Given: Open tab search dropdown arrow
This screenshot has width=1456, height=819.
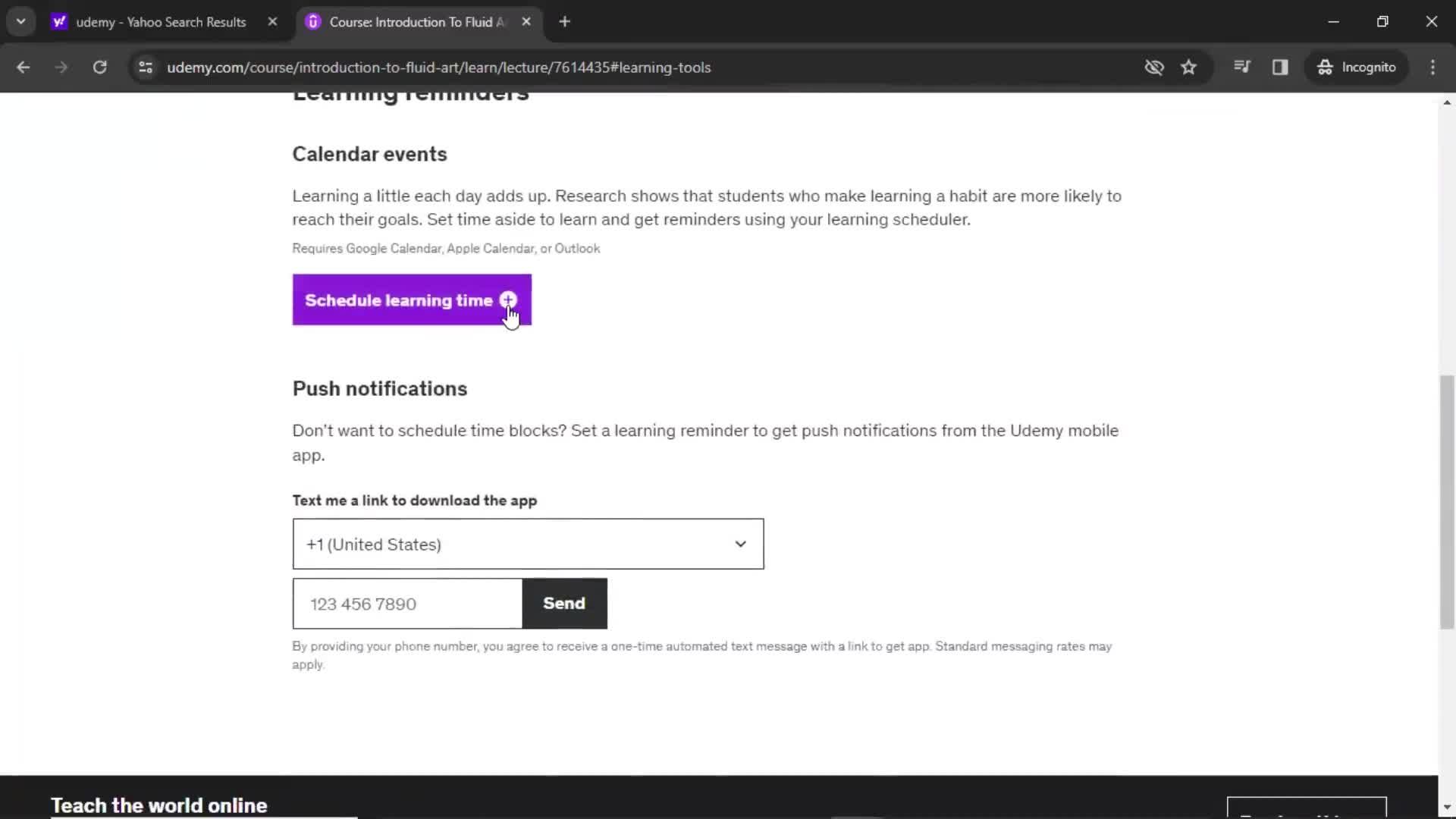Looking at the screenshot, I should tap(21, 22).
